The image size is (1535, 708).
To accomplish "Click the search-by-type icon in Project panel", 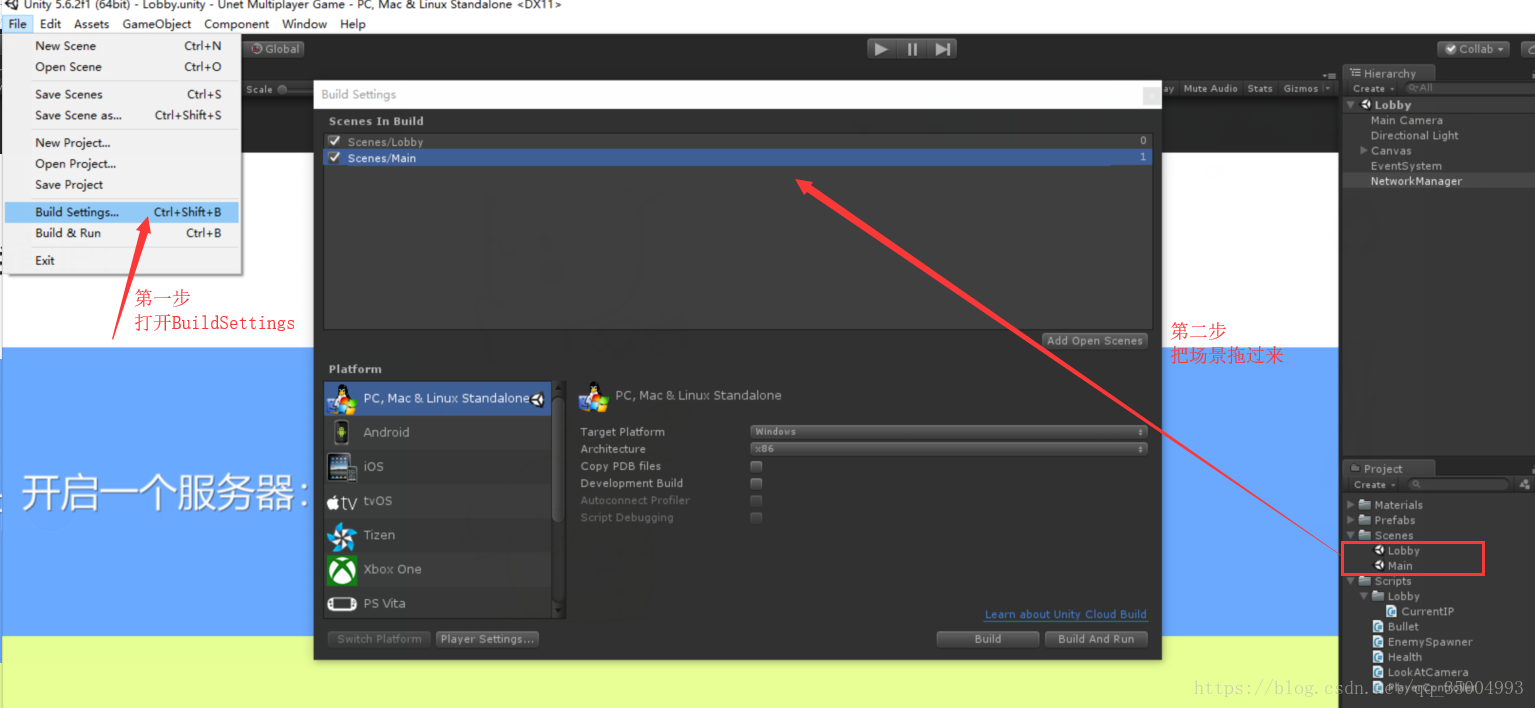I will pos(1524,484).
